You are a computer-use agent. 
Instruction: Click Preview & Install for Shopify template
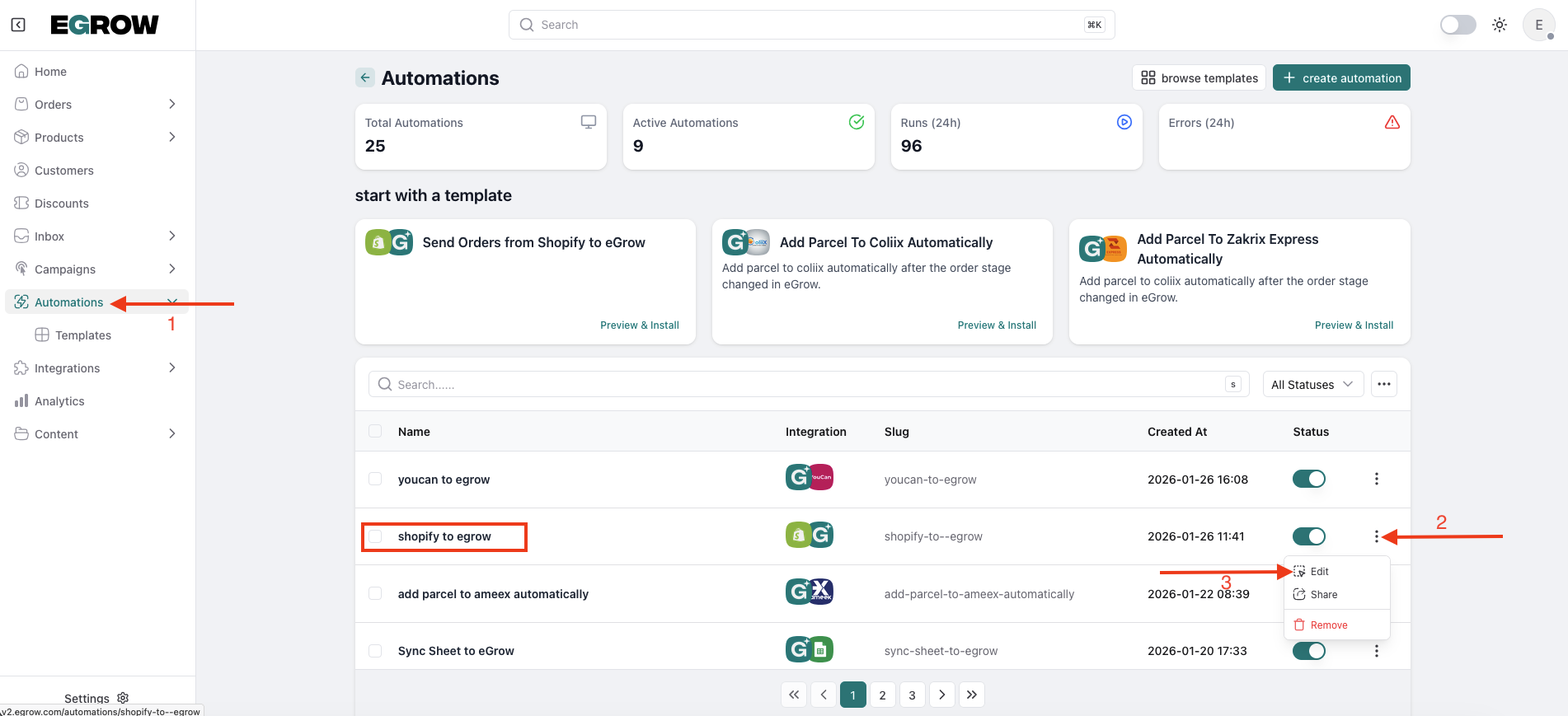pyautogui.click(x=639, y=325)
